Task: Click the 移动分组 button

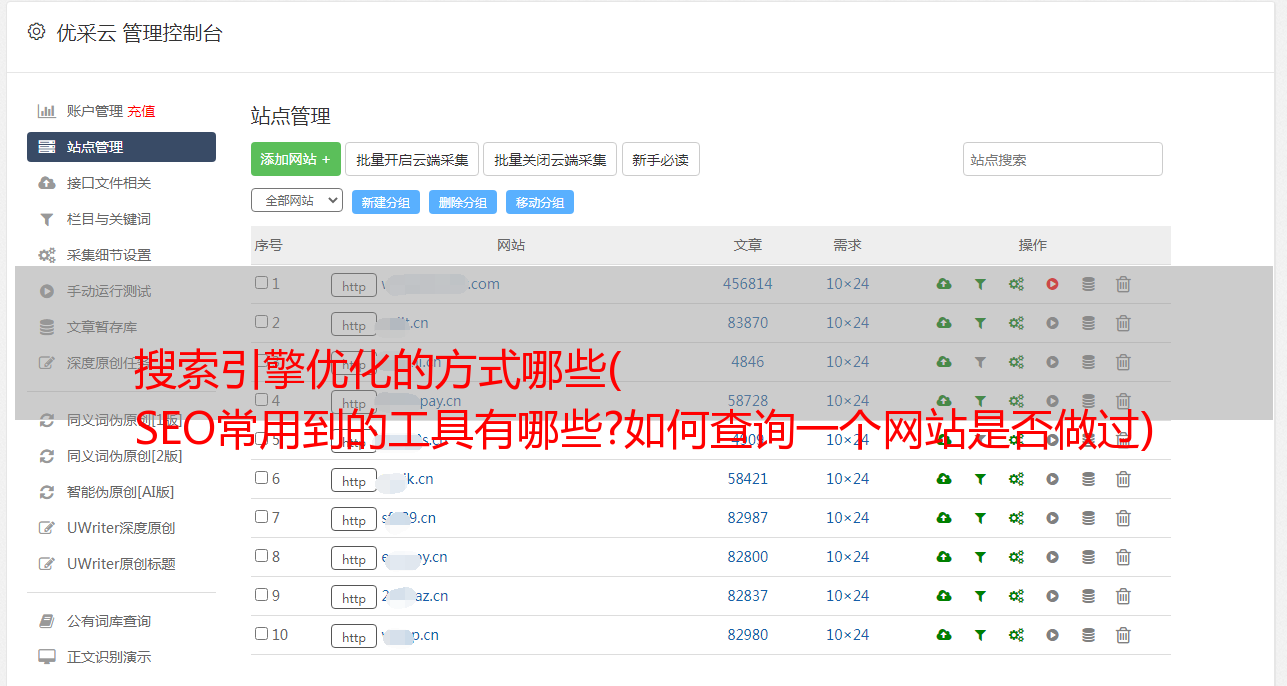Action: click(540, 202)
